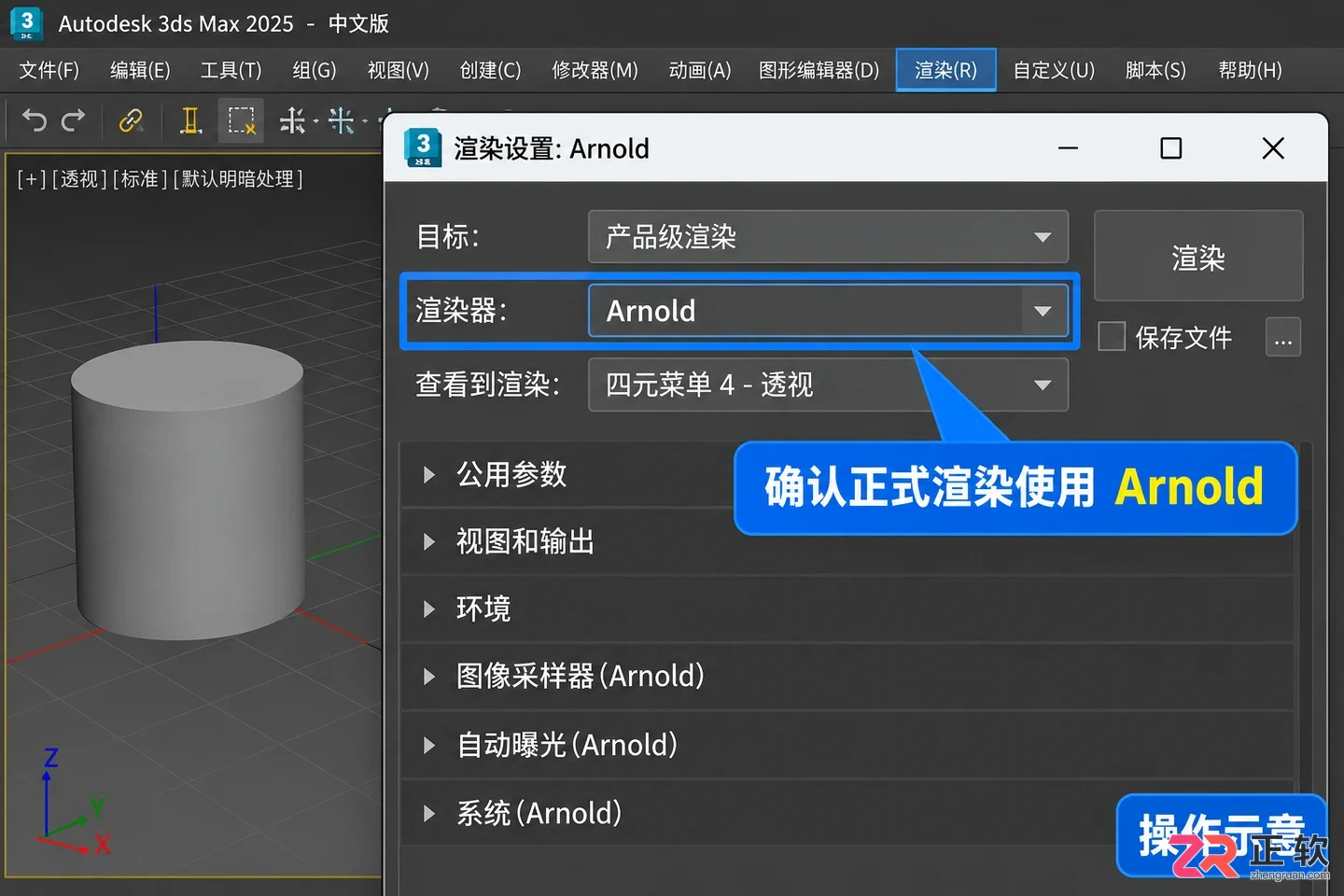Viewport: 1344px width, 896px height.
Task: Open the 编辑(E) menu
Action: [140, 70]
